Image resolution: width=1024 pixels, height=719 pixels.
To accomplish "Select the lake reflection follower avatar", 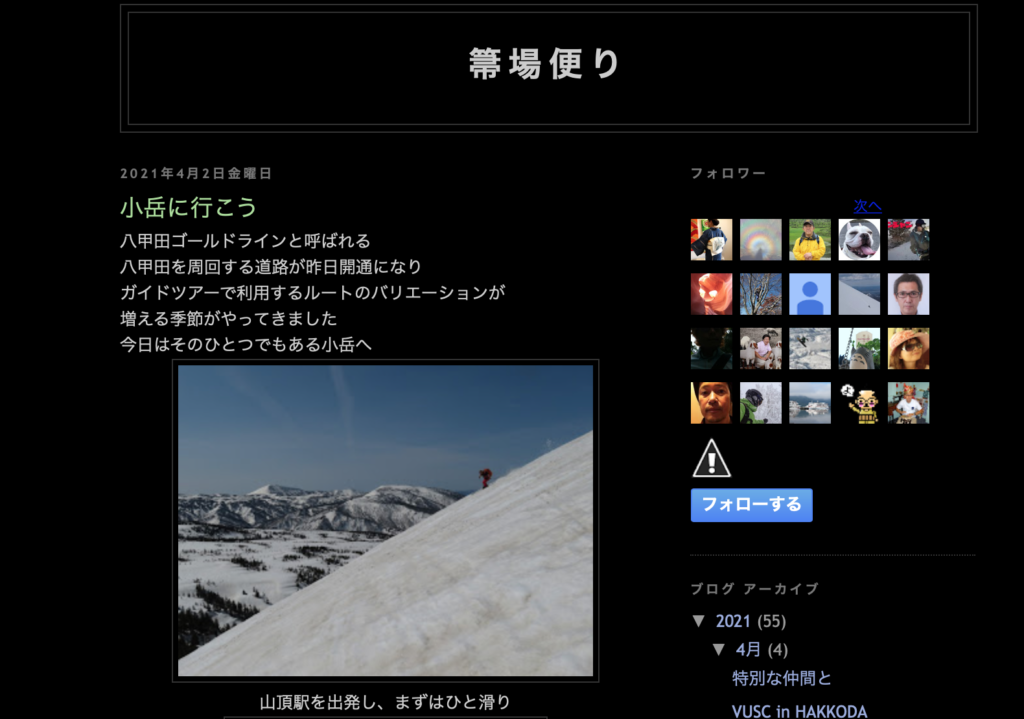I will tap(810, 403).
